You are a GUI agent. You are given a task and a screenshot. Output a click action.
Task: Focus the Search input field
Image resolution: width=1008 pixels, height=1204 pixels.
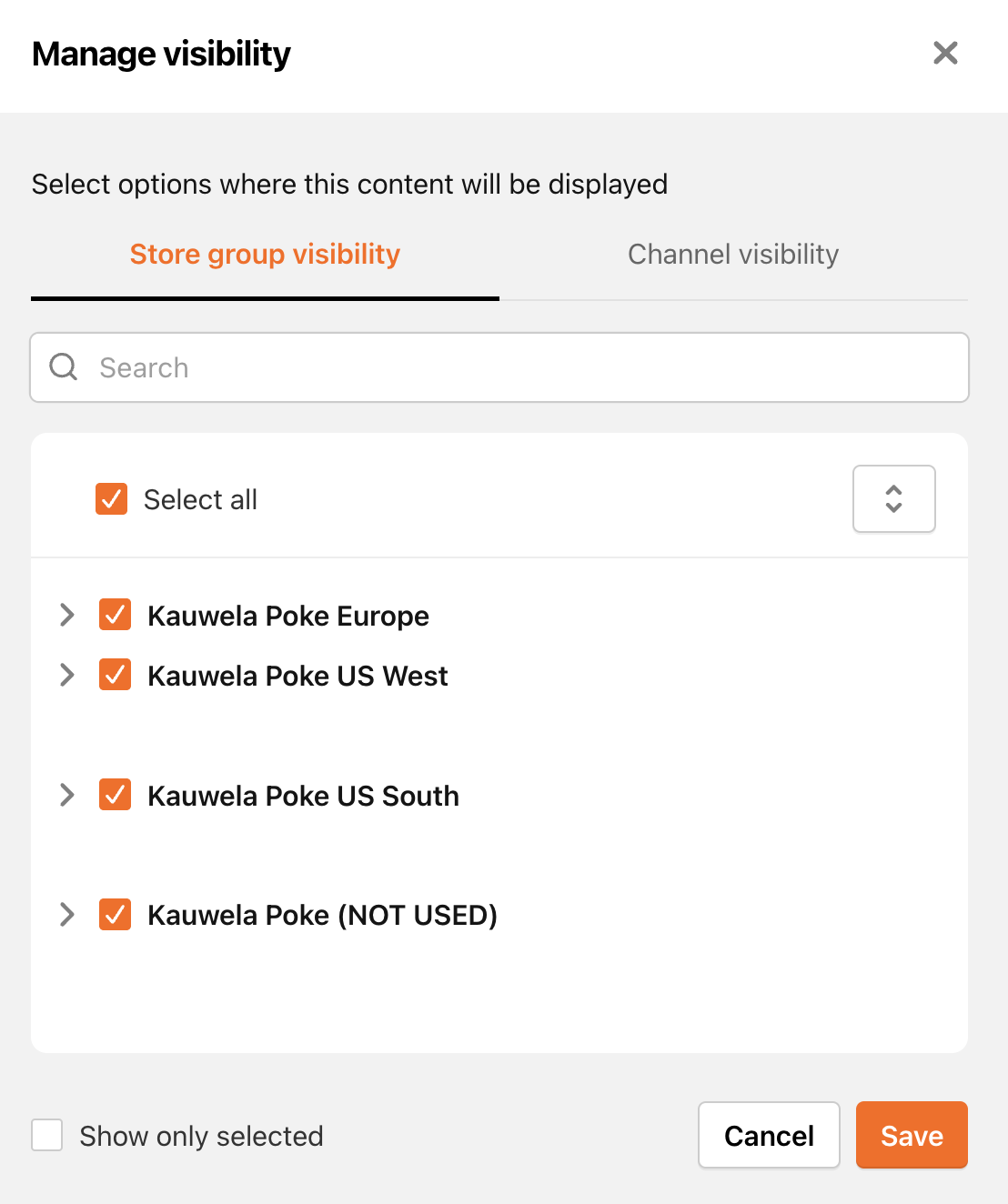point(499,367)
